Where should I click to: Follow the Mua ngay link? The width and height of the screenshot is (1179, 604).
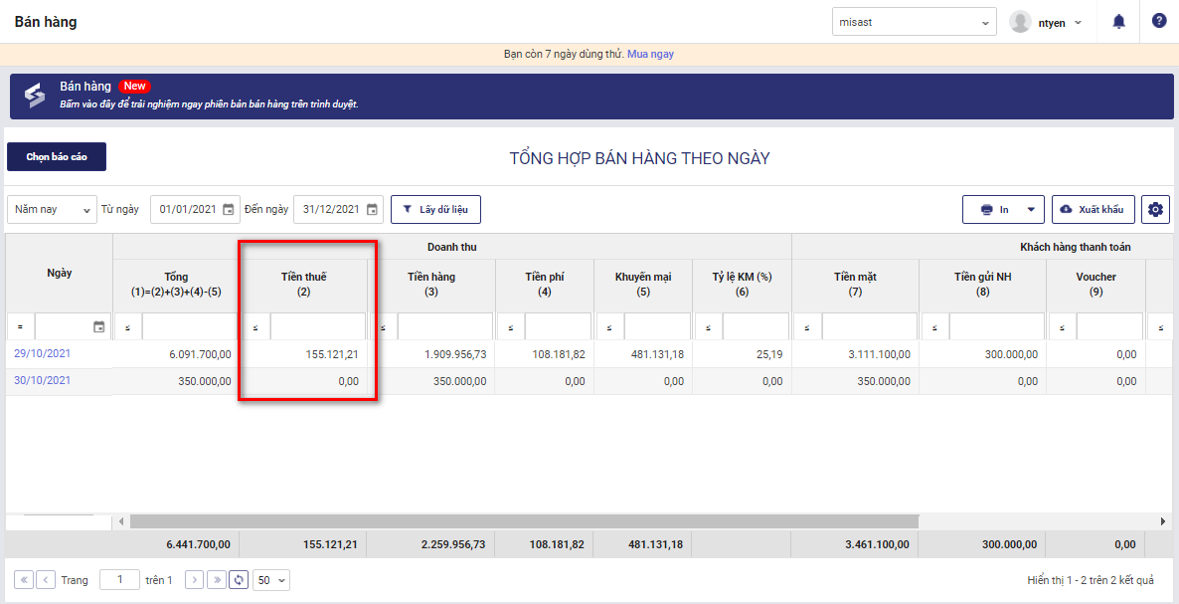pyautogui.click(x=650, y=54)
